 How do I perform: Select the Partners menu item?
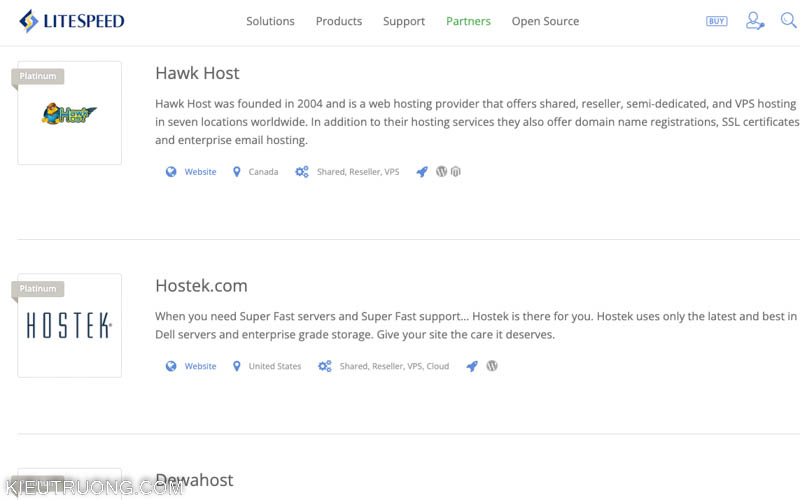[468, 21]
